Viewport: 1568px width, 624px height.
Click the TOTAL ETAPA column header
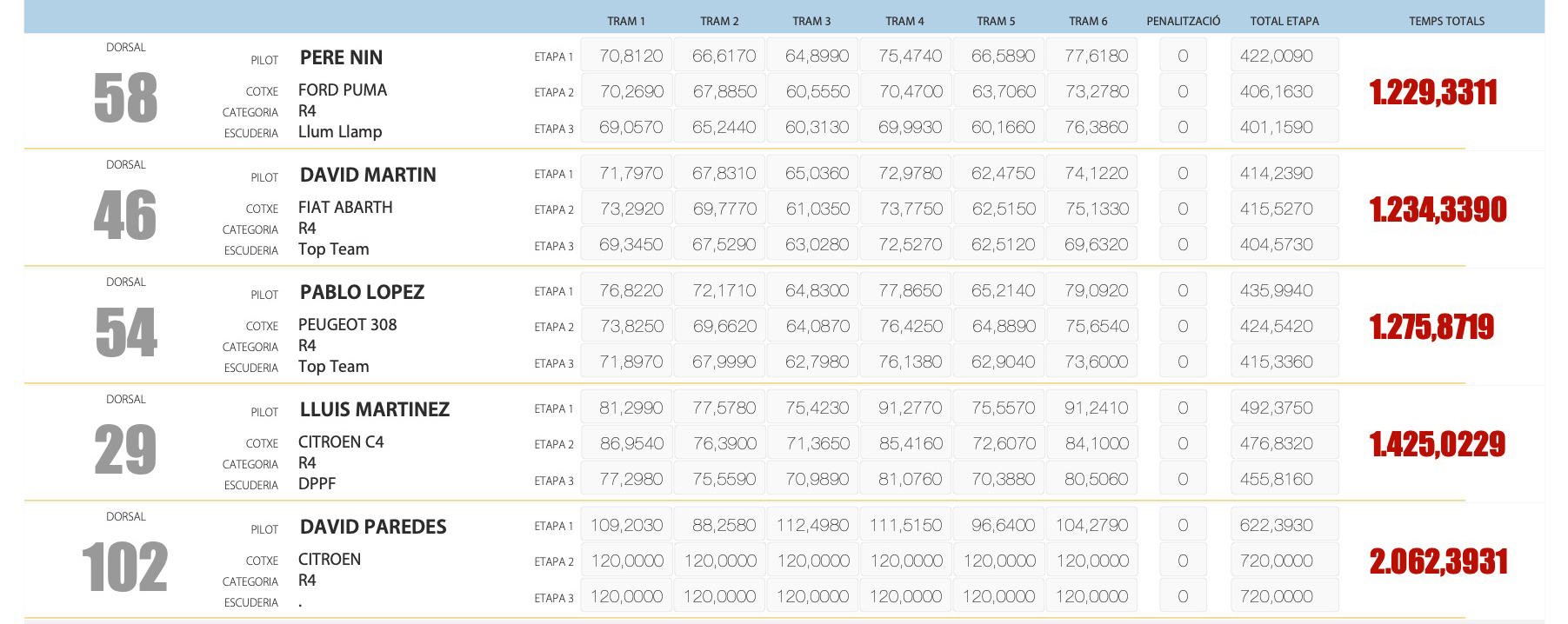1284,21
